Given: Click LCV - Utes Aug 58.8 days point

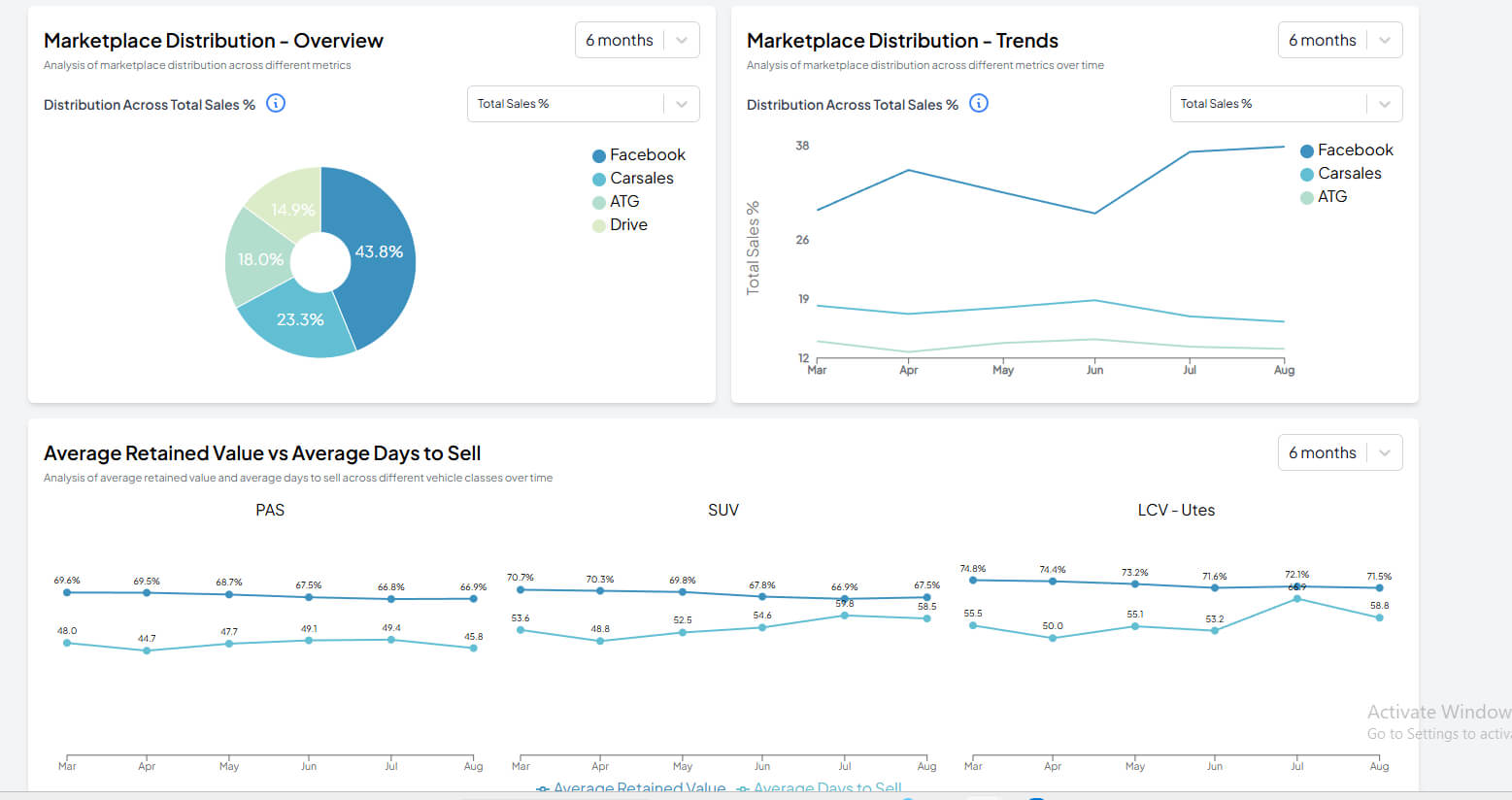Looking at the screenshot, I should pos(1380,617).
